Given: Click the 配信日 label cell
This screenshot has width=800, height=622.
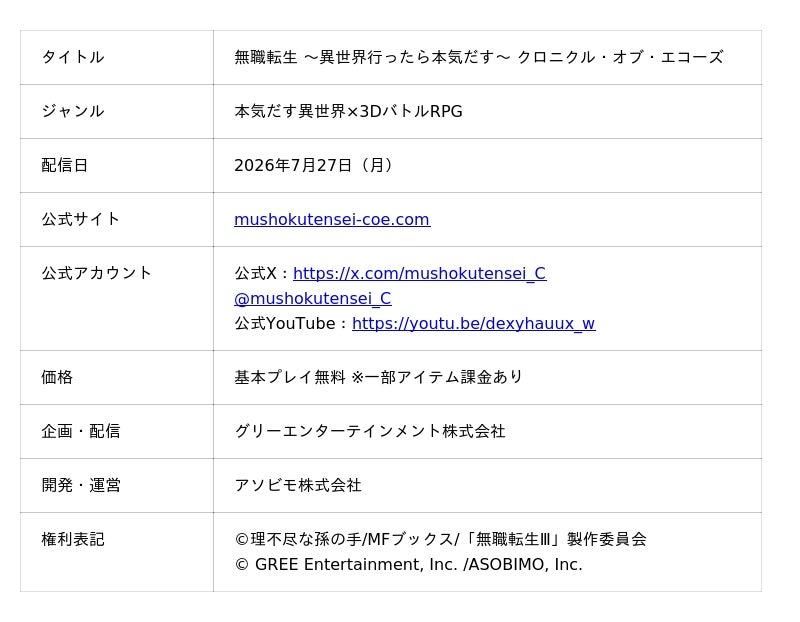Looking at the screenshot, I should pyautogui.click(x=117, y=165).
